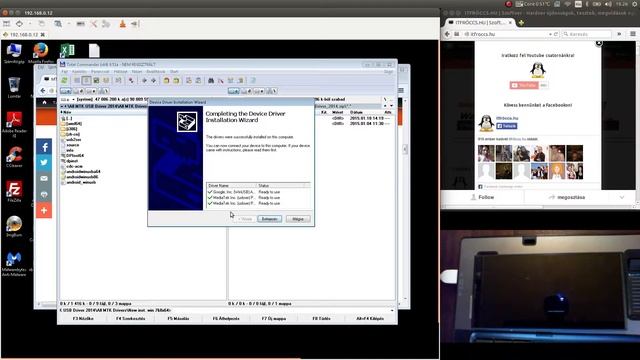The width and height of the screenshot is (640, 360).
Task: Click the Facebook share button in sidebar
Action: [44, 147]
